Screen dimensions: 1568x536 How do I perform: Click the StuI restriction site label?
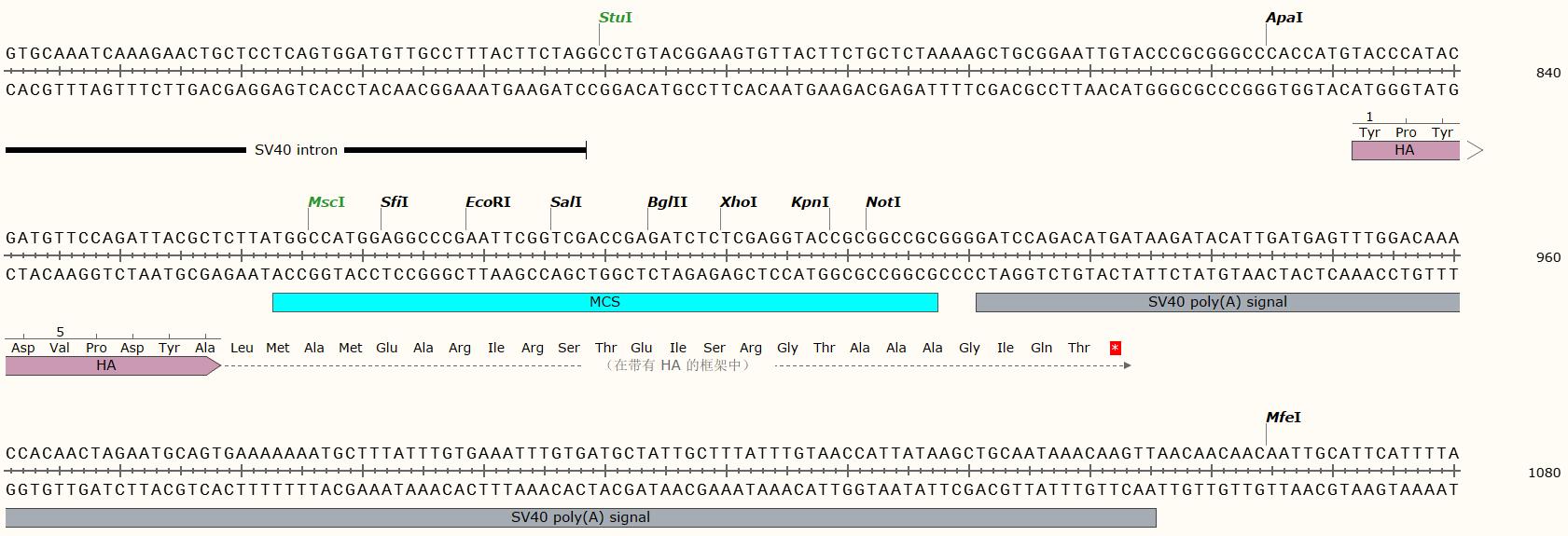tap(615, 18)
